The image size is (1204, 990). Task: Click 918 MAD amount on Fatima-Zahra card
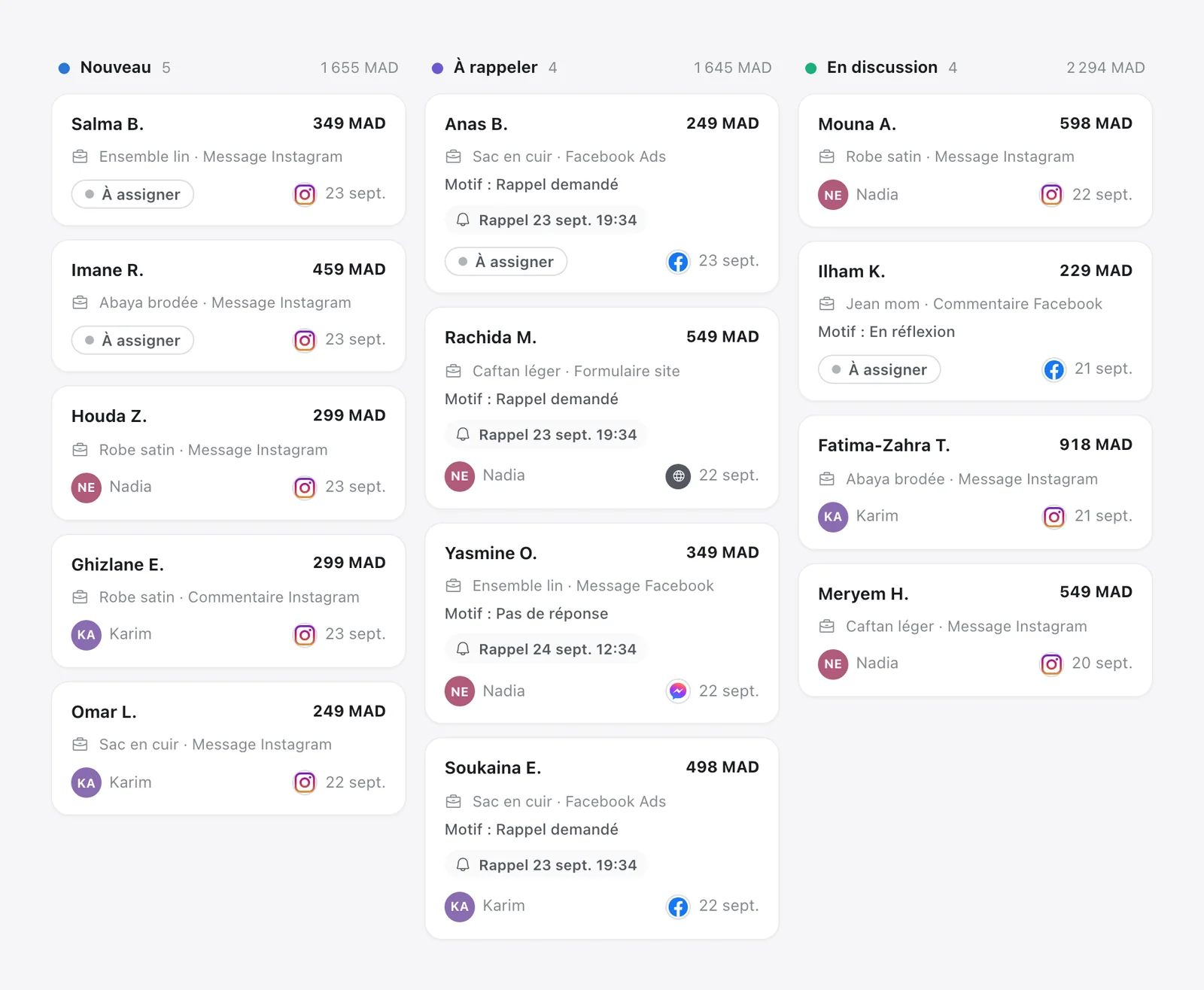[x=1096, y=445]
